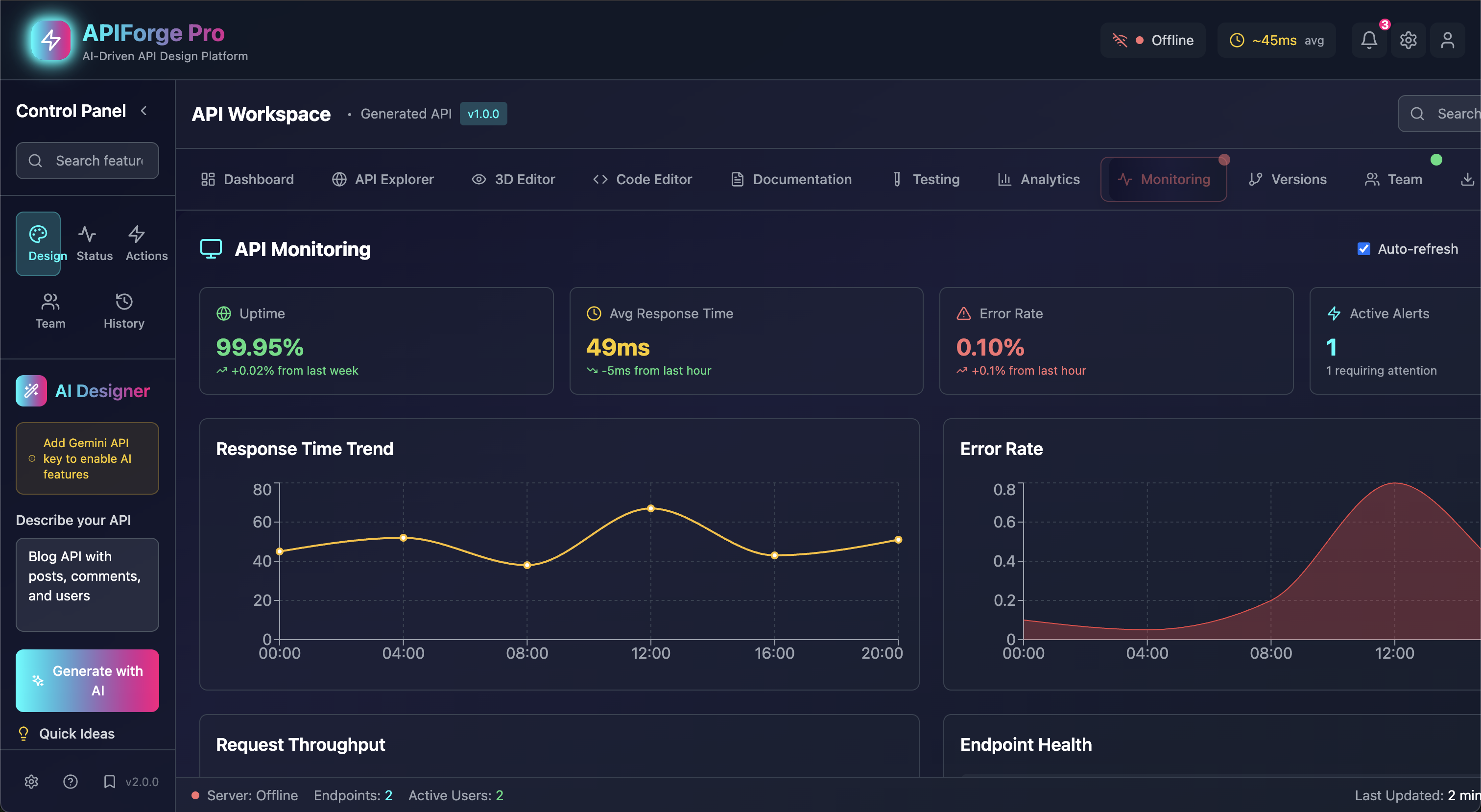Image resolution: width=1481 pixels, height=812 pixels.
Task: Click the Add Gemini API key notice
Action: [87, 458]
